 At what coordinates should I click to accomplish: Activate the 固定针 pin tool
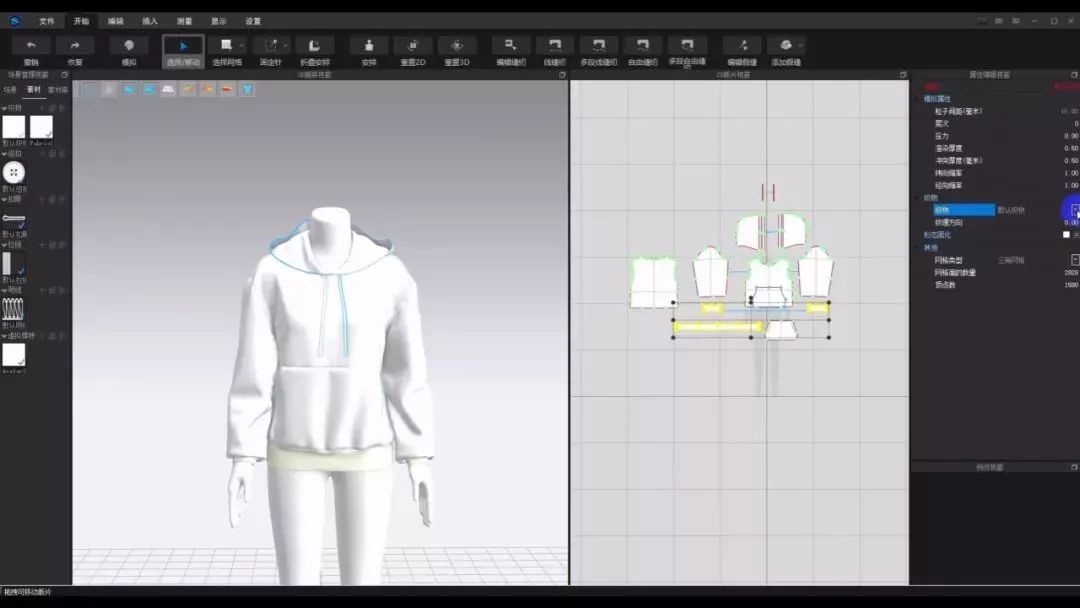click(x=270, y=46)
